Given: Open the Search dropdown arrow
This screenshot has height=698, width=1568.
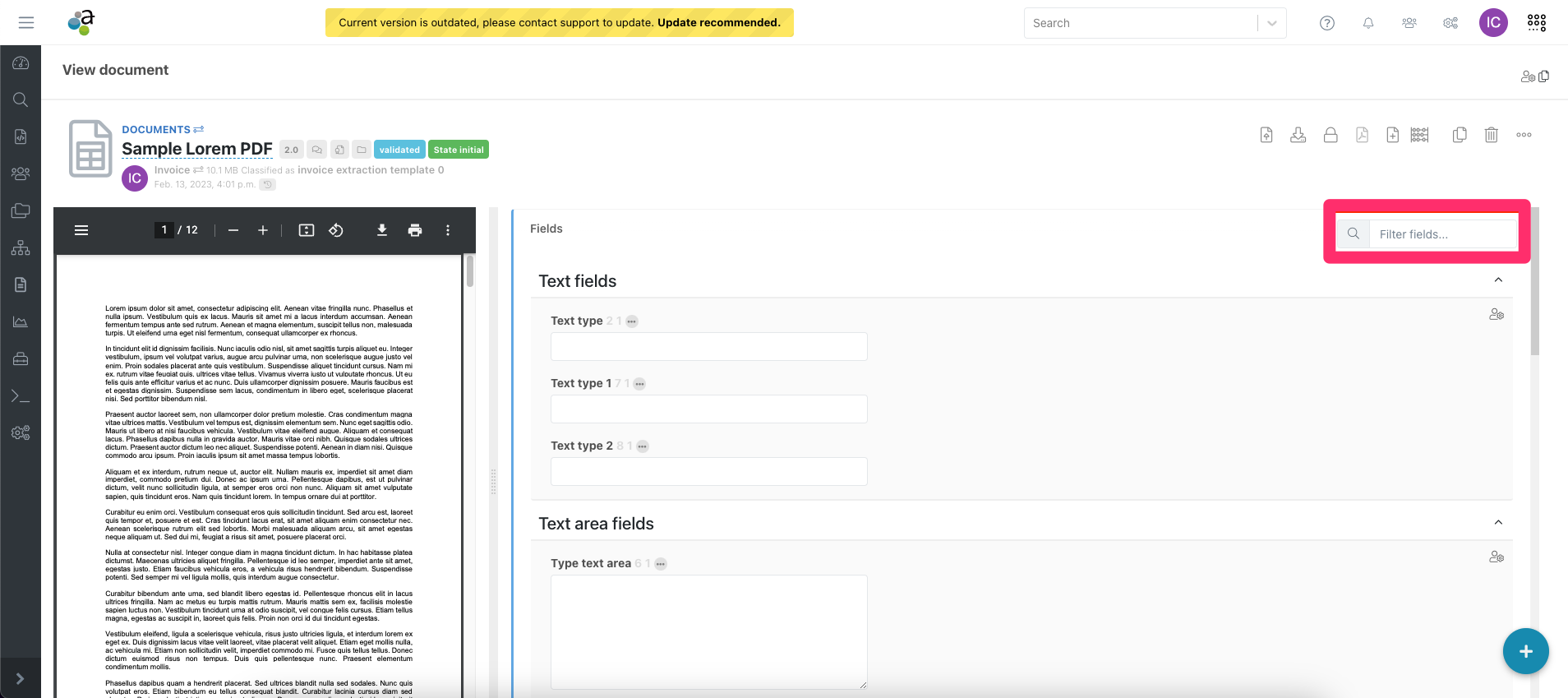Looking at the screenshot, I should click(1271, 23).
